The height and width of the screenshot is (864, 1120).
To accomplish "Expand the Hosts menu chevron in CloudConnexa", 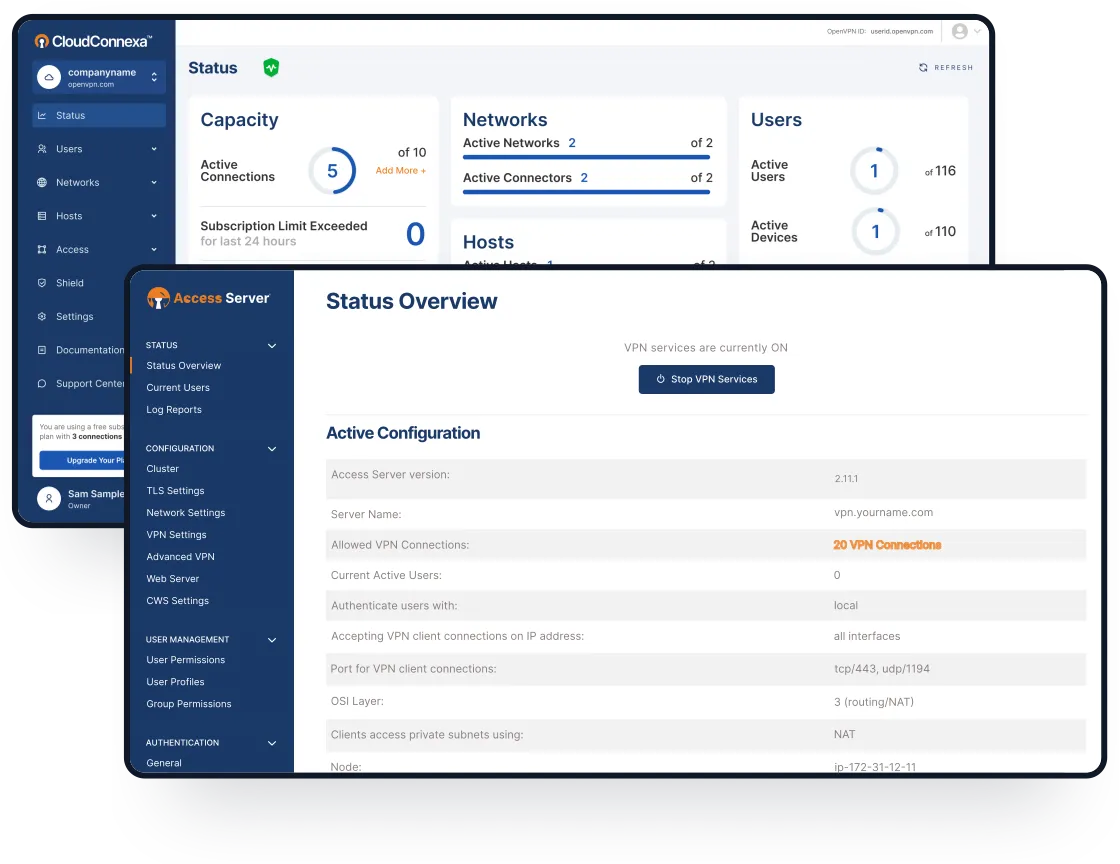I will tap(154, 216).
